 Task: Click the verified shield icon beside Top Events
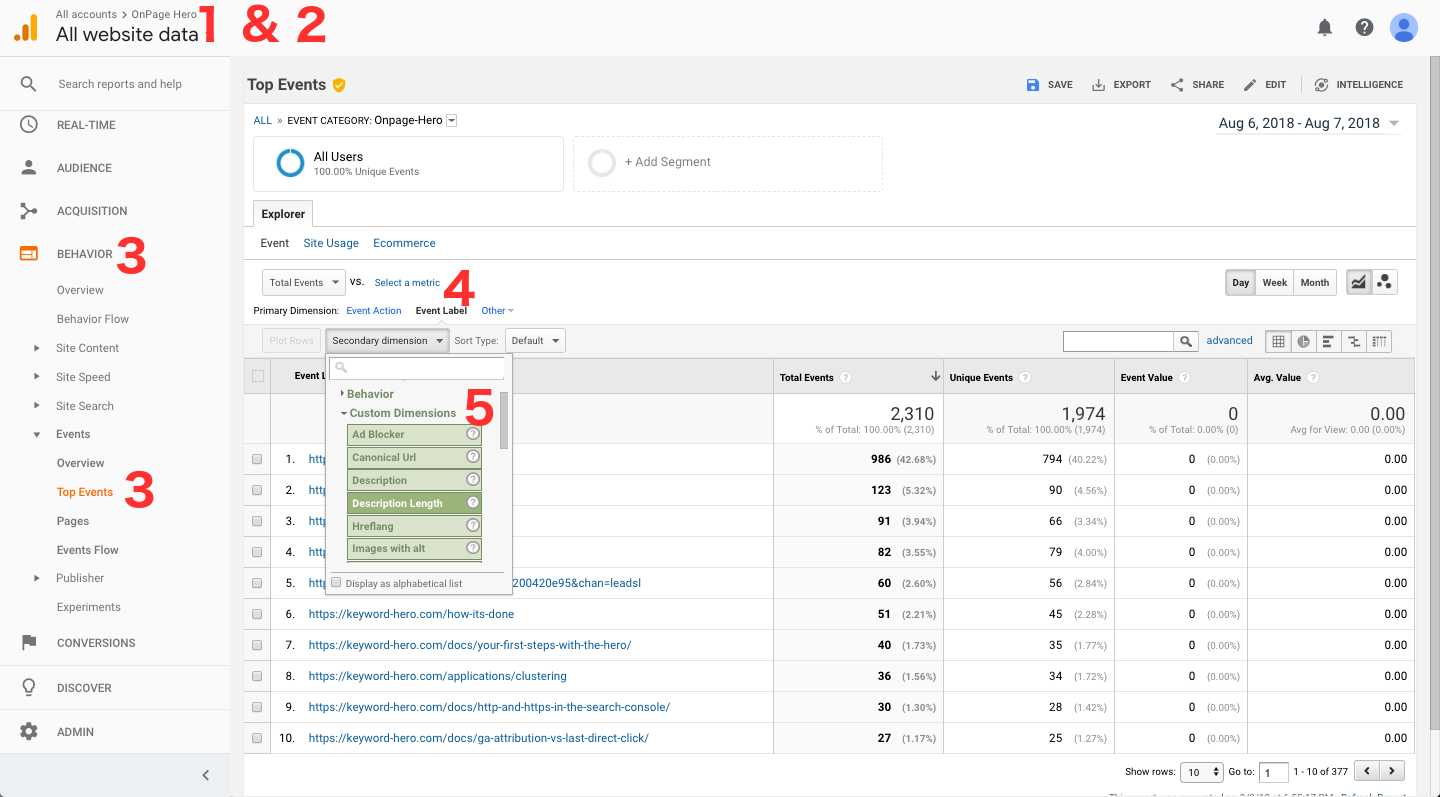tap(339, 85)
